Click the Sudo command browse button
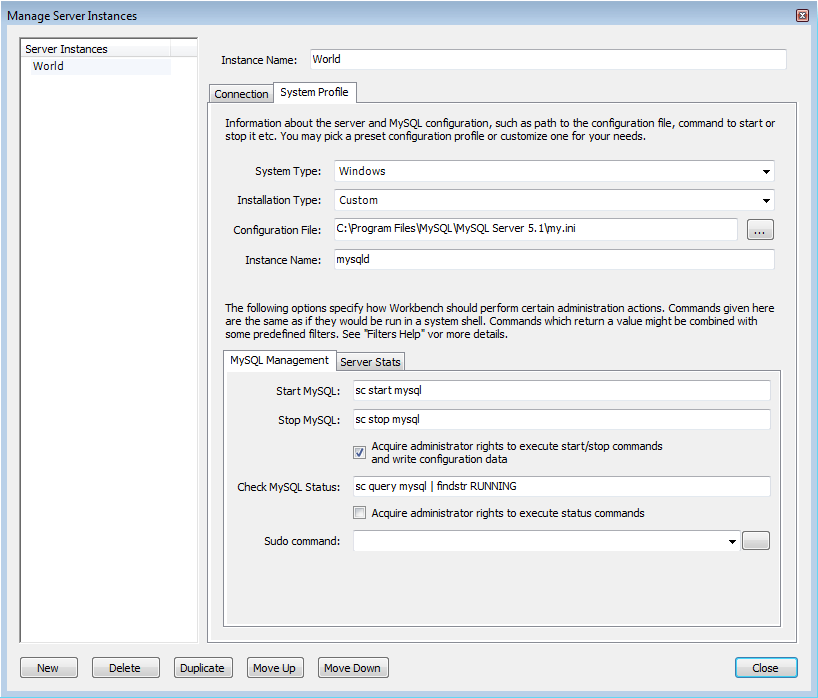The height and width of the screenshot is (698, 818). click(756, 540)
